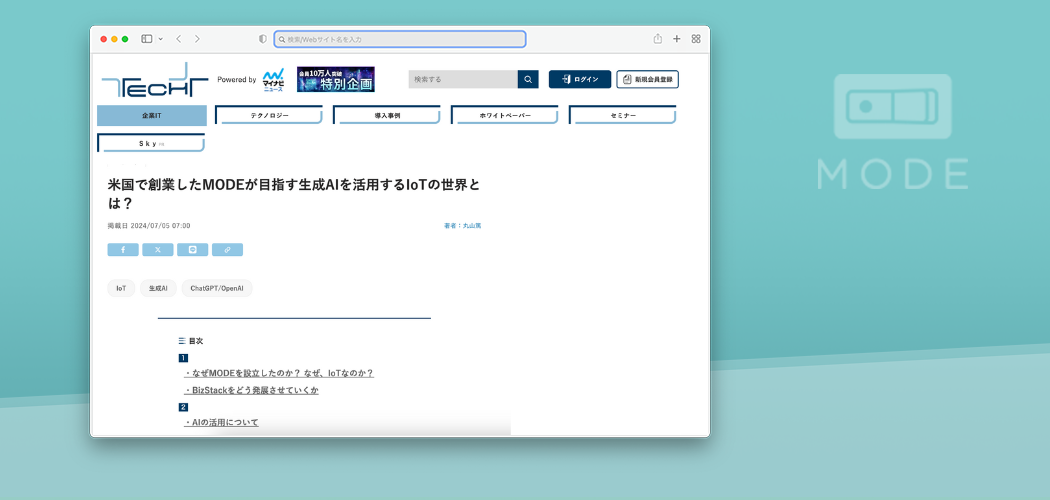Click the site search magnifier button
This screenshot has width=1050, height=500.
528,79
